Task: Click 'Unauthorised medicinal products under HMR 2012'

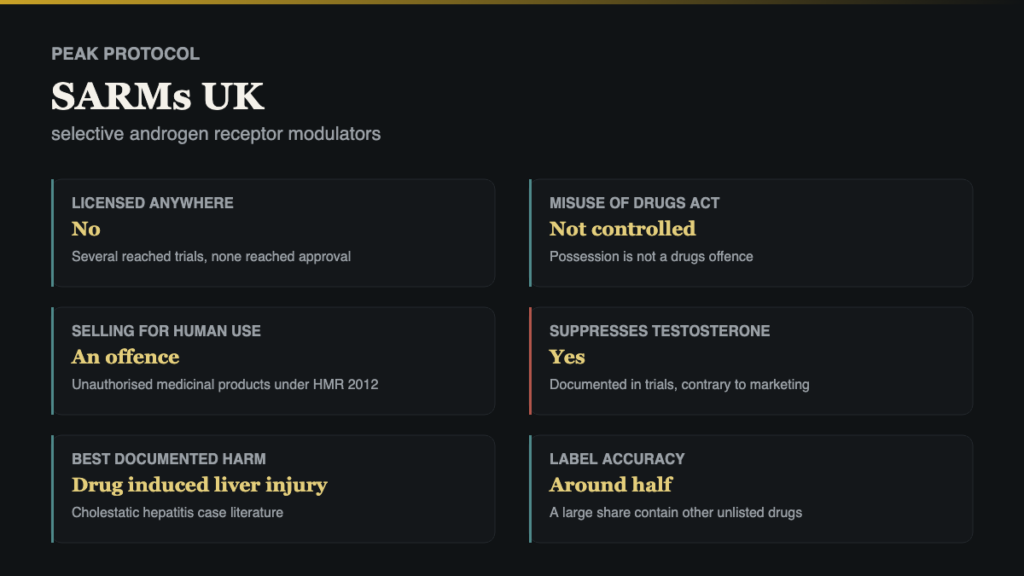Action: click(225, 385)
